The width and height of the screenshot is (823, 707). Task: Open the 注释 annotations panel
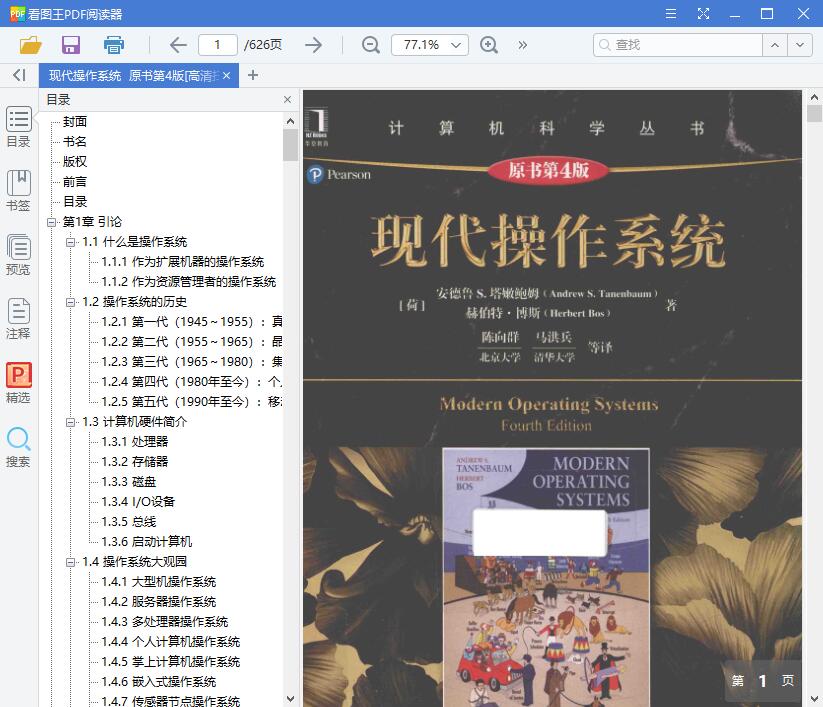click(x=18, y=319)
